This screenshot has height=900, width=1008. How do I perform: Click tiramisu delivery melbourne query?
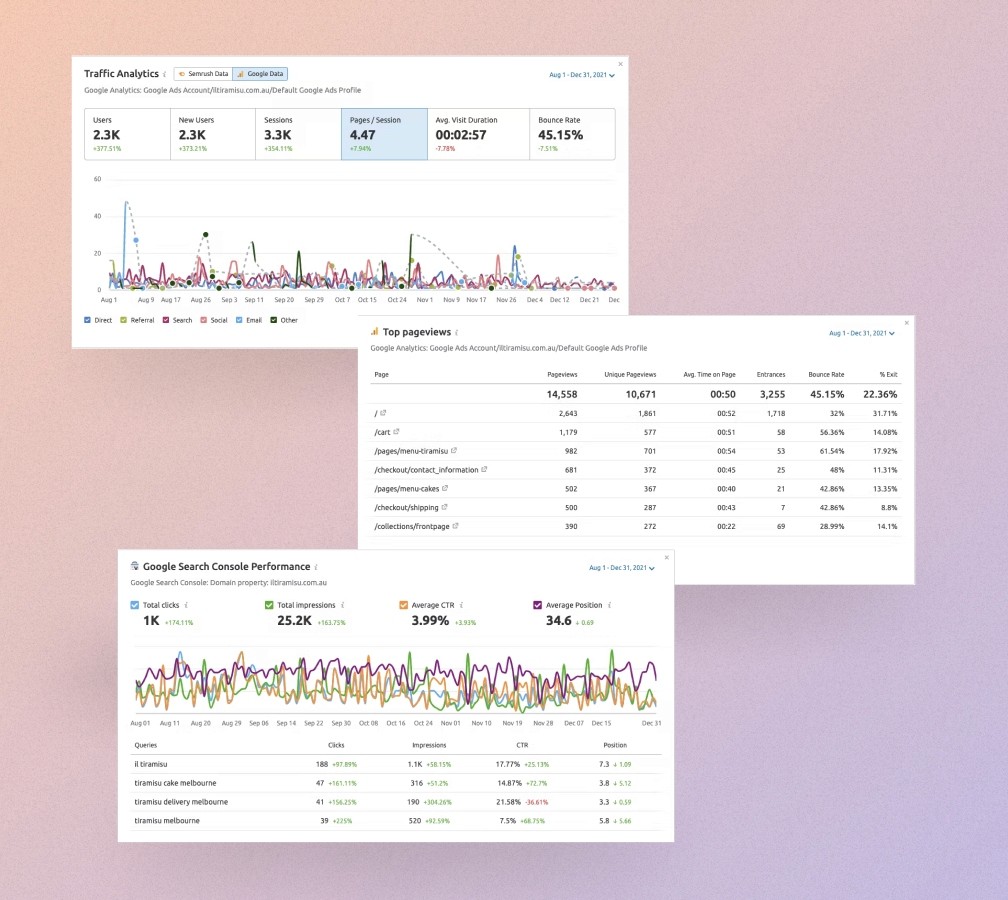click(181, 802)
